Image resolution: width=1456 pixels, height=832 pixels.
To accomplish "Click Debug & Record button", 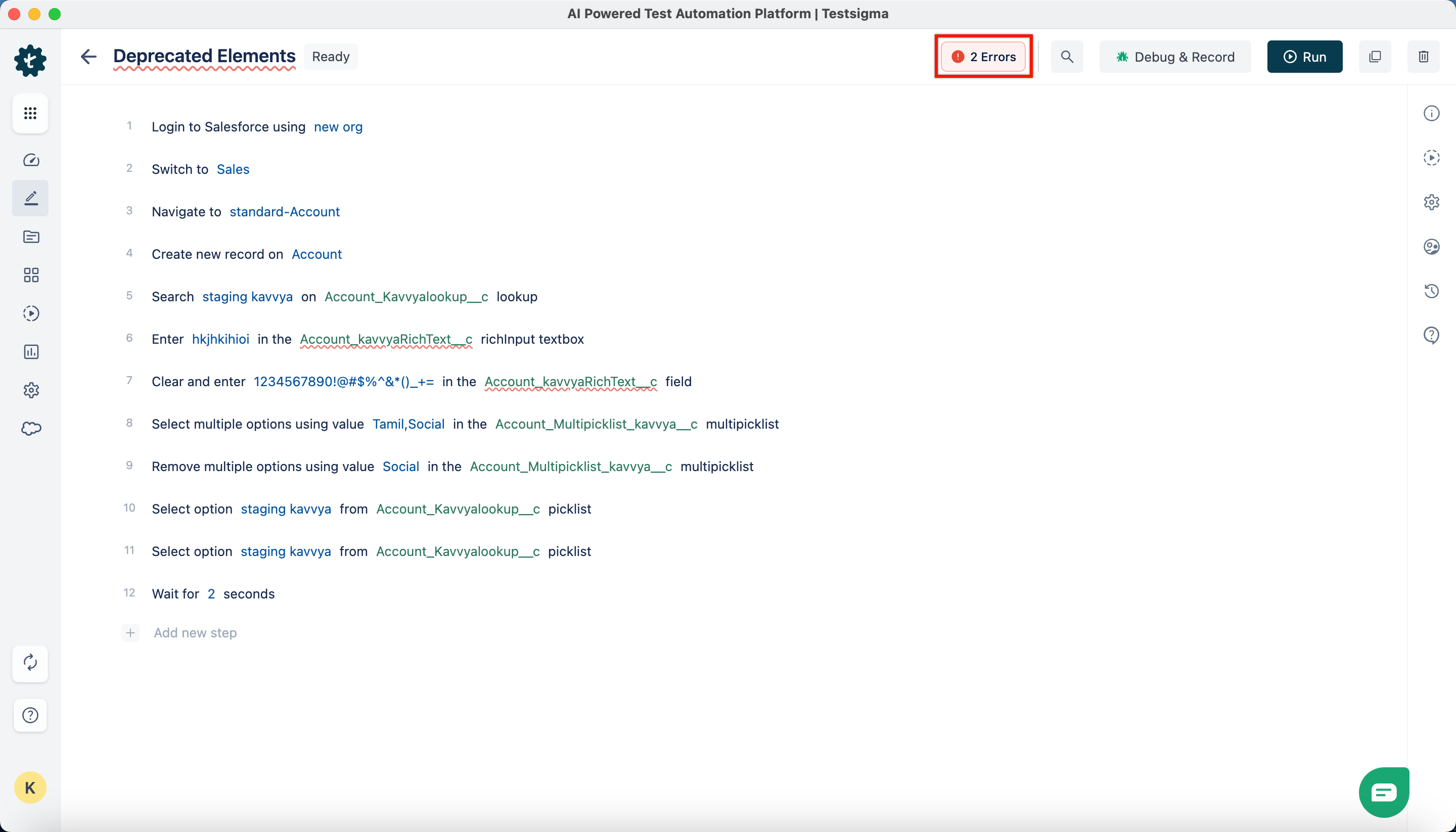I will point(1175,57).
